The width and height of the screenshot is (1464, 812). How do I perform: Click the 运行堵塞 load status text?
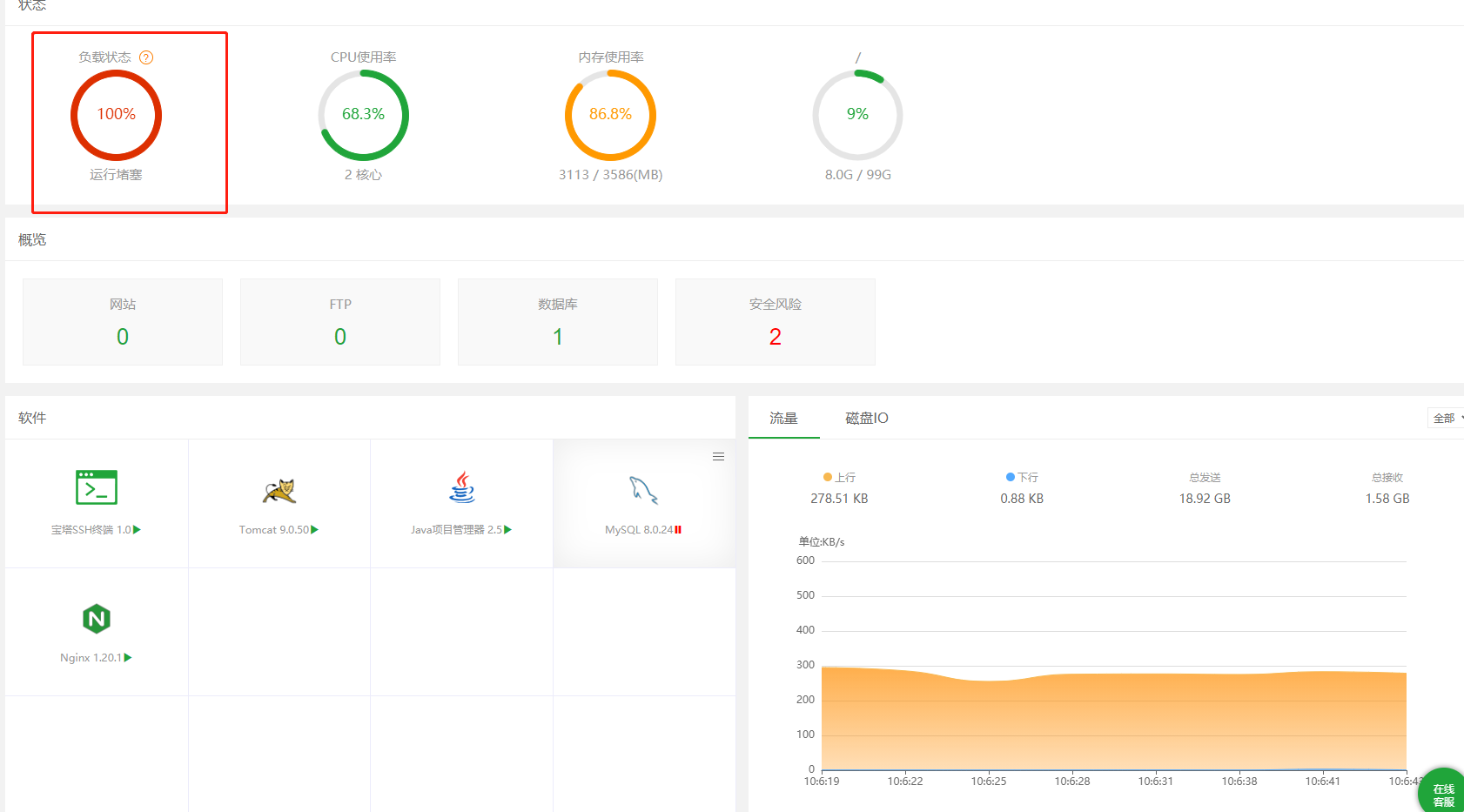pos(116,175)
